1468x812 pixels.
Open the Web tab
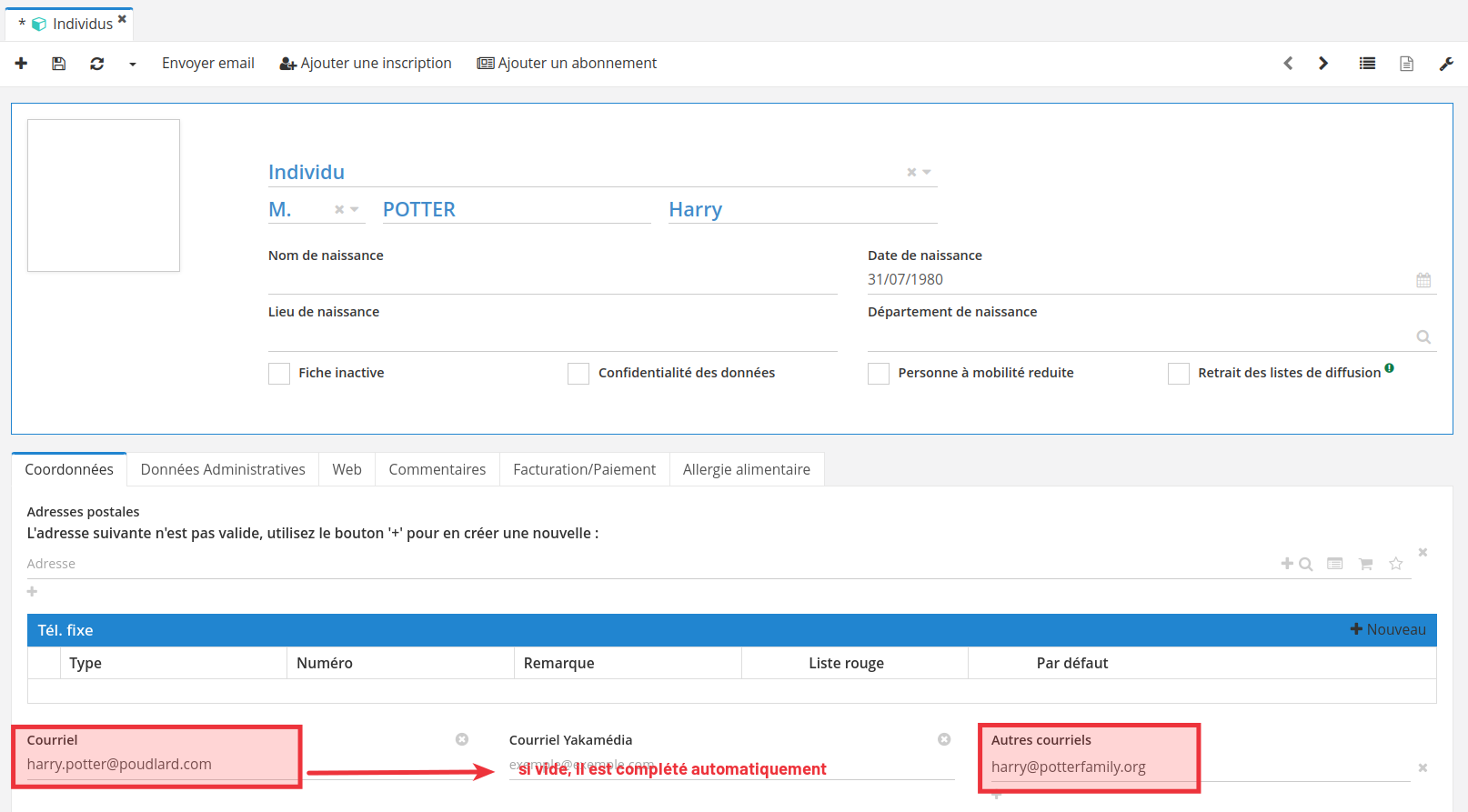(347, 469)
